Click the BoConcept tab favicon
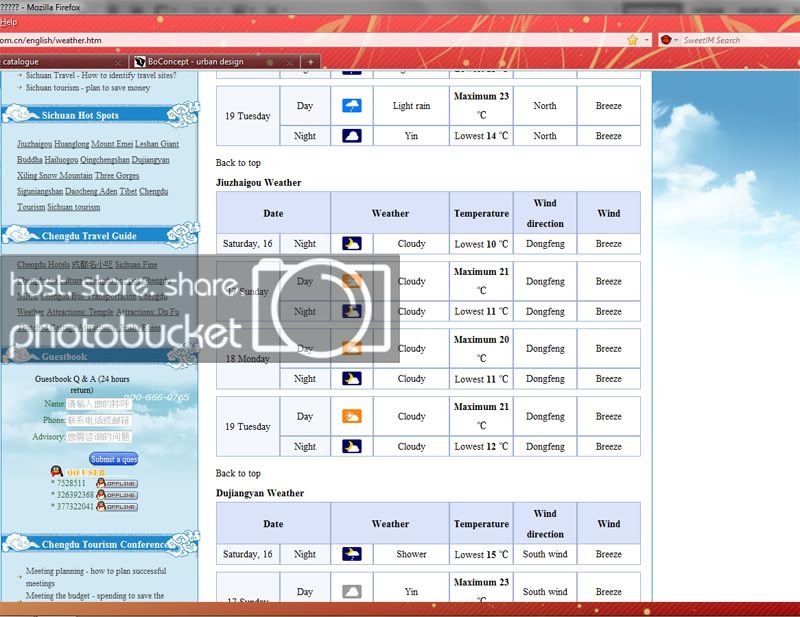The image size is (800, 617). pyautogui.click(x=140, y=62)
